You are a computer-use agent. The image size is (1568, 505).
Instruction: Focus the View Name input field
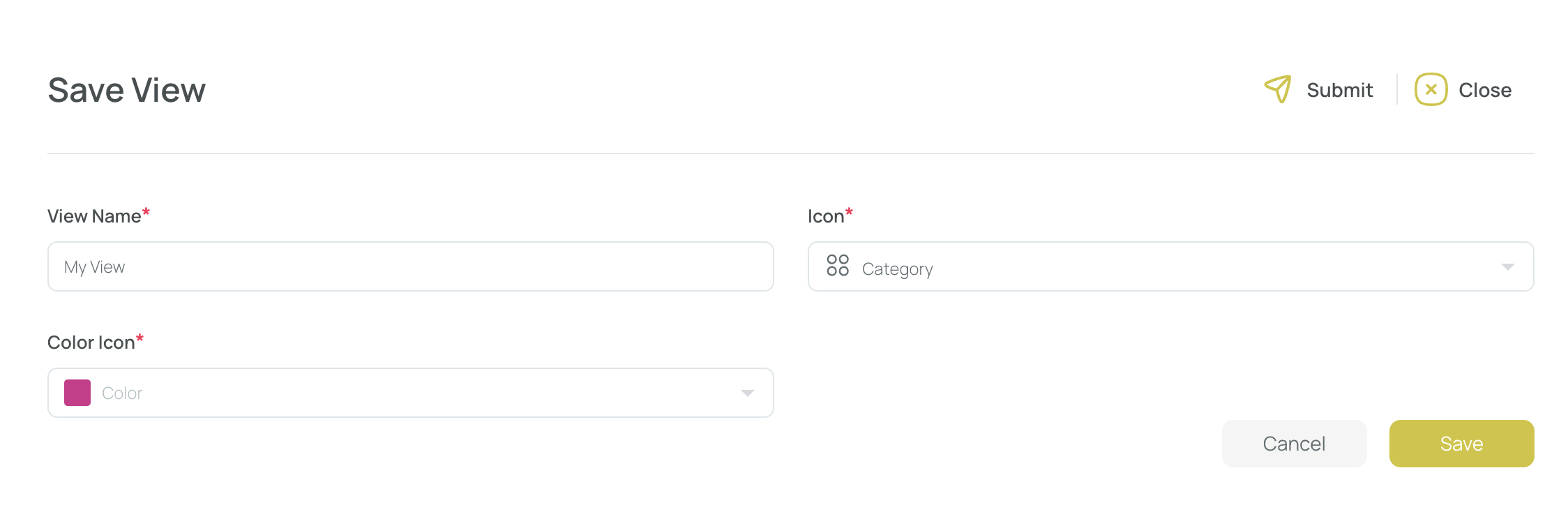pyautogui.click(x=411, y=266)
